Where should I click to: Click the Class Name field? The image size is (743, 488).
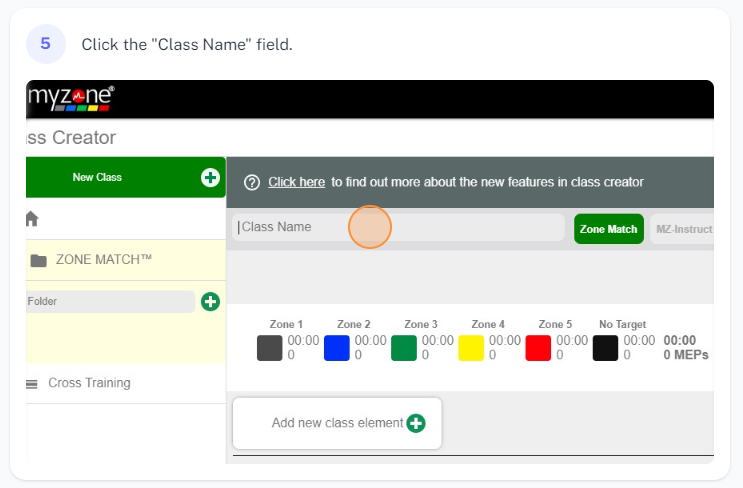coord(400,228)
